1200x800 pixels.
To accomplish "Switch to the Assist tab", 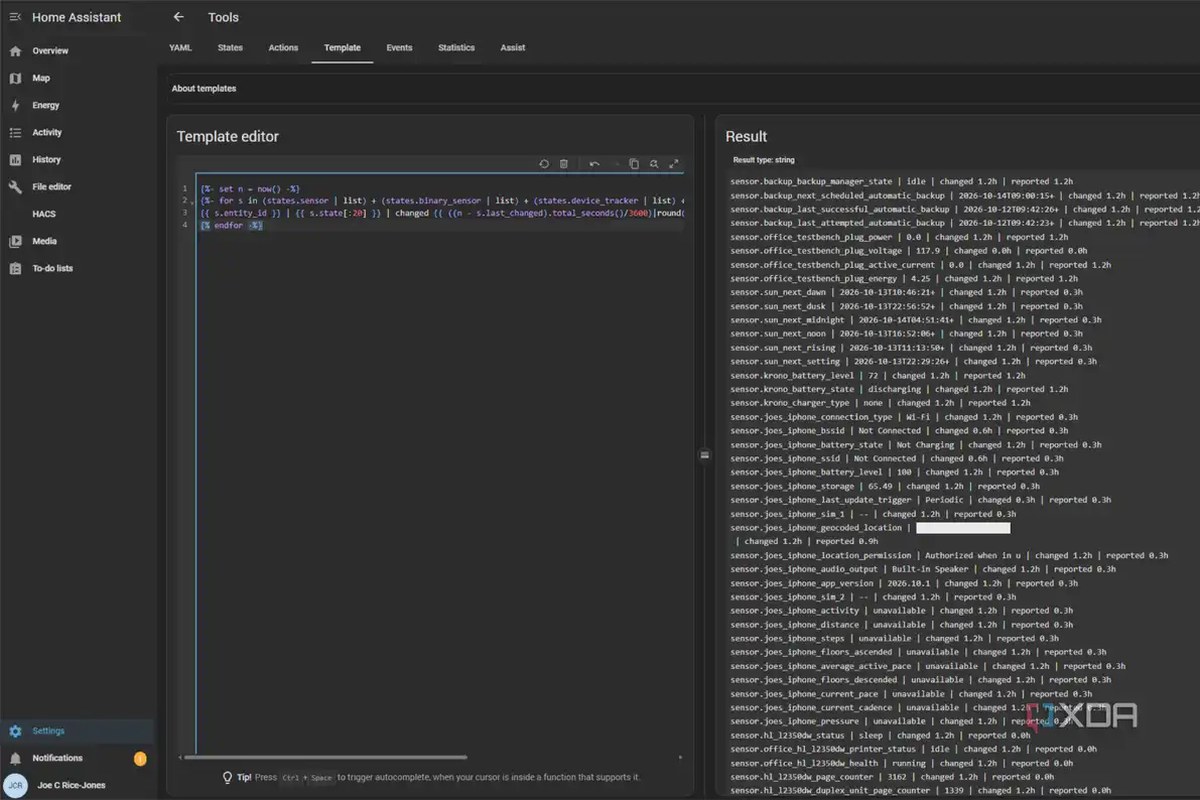I will pyautogui.click(x=513, y=48).
